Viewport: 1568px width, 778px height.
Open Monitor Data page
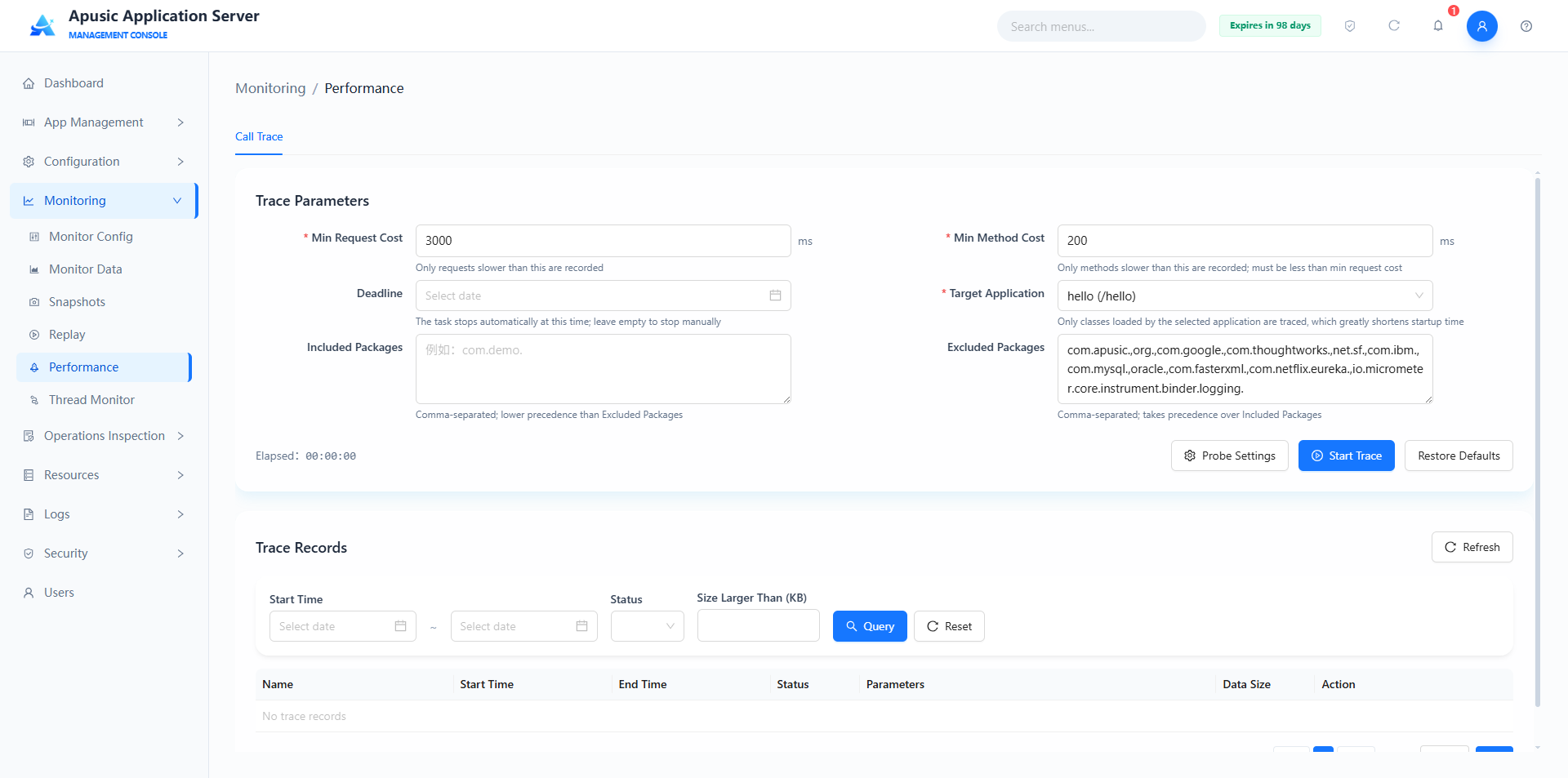104,269
